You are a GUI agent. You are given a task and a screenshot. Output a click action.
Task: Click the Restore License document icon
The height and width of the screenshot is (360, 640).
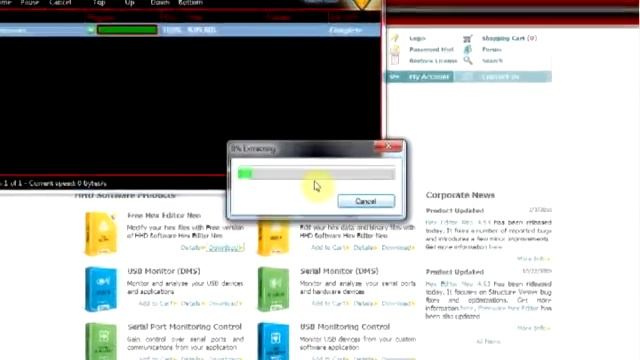395,60
